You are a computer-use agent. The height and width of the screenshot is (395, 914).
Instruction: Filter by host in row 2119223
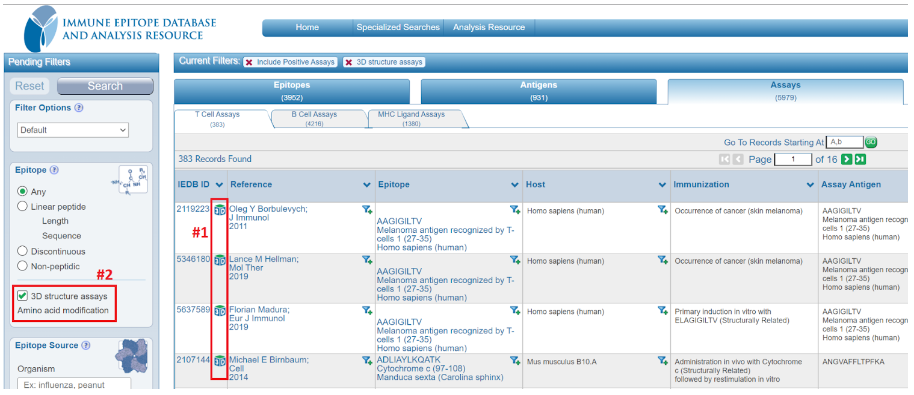(x=663, y=210)
